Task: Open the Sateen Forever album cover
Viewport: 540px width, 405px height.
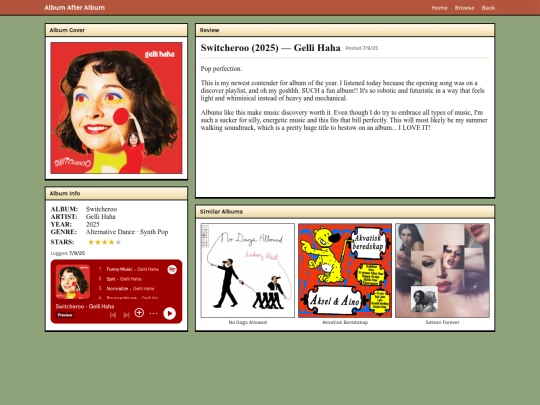Action: point(442,270)
